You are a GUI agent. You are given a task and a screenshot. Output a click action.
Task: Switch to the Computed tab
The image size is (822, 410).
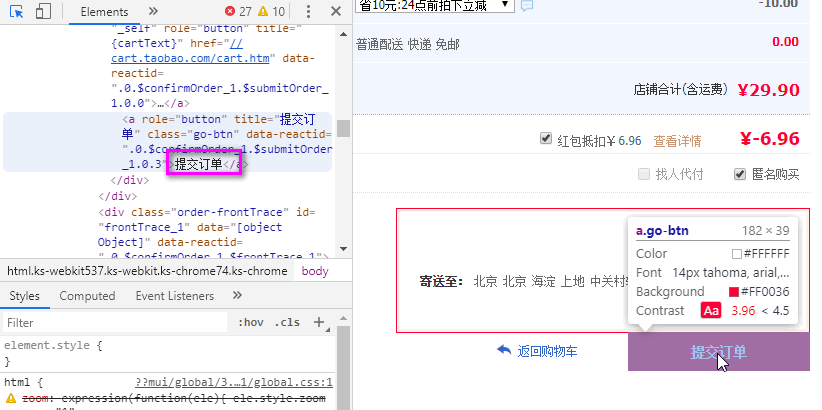pos(87,296)
